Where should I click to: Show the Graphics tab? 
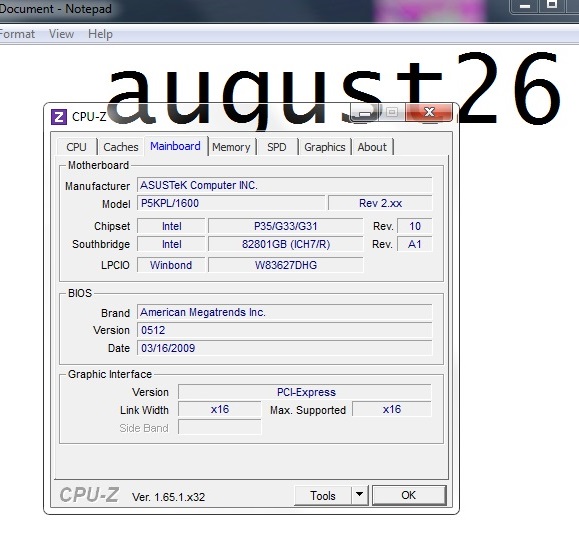pos(325,147)
